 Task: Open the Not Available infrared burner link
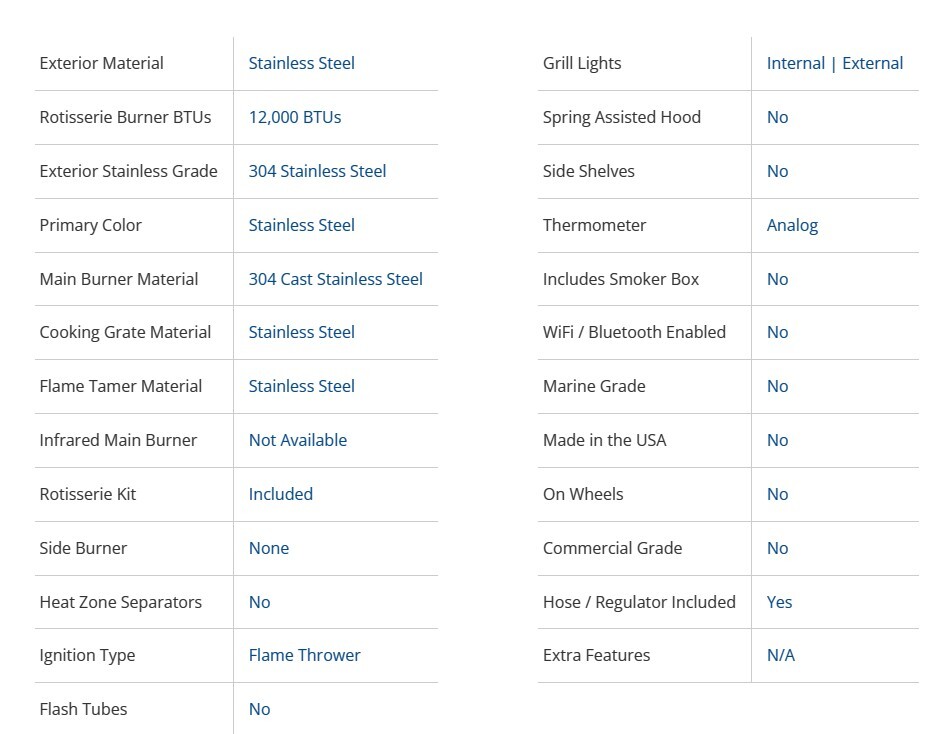(297, 440)
